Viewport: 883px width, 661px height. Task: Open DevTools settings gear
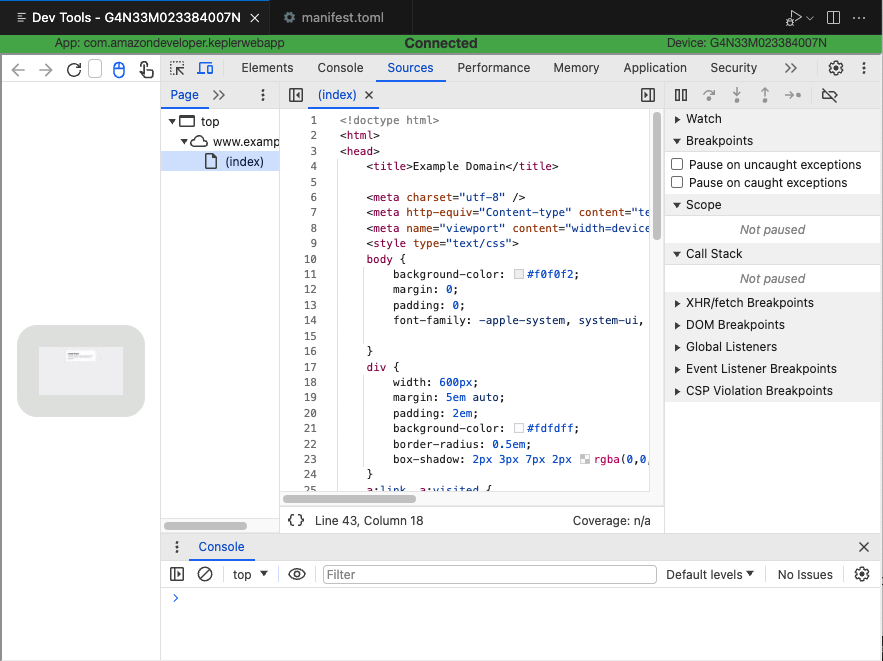(x=836, y=68)
